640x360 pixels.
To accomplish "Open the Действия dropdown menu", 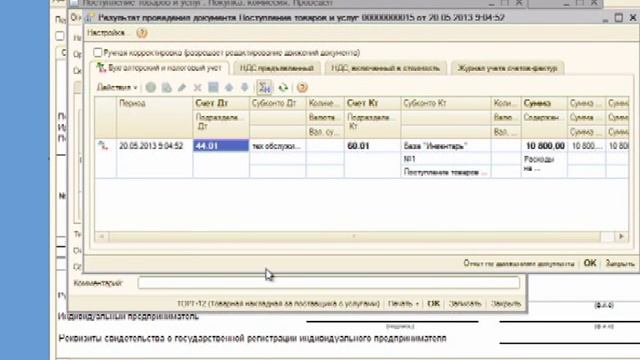I will pos(117,87).
